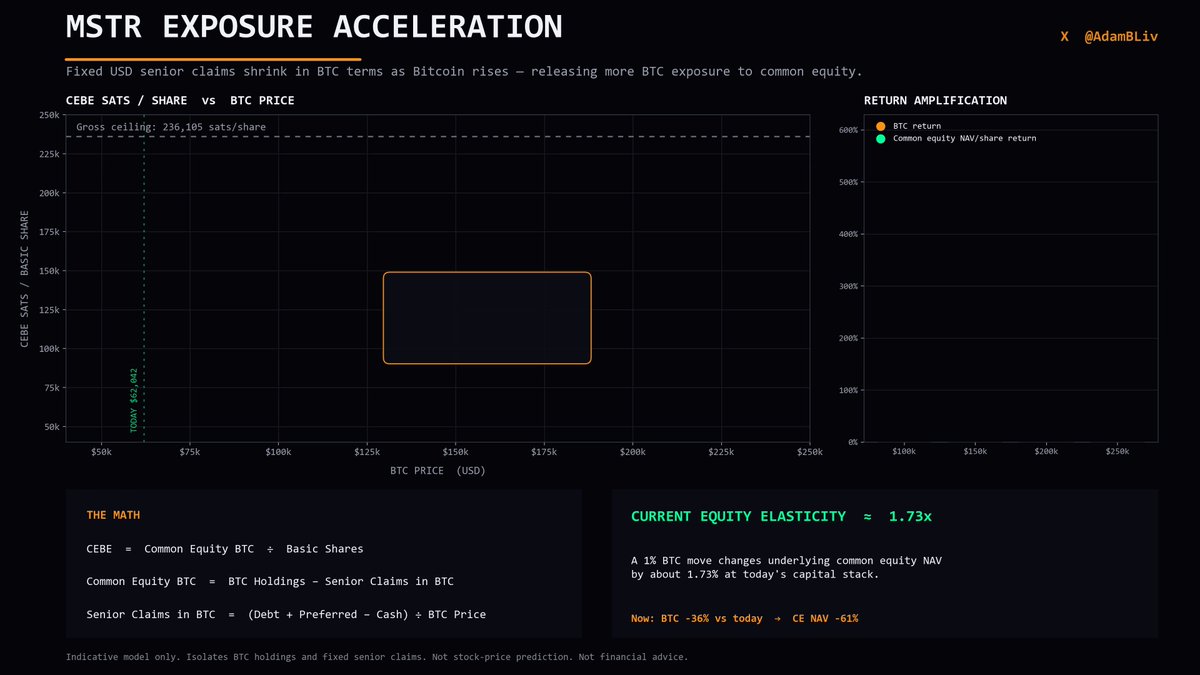
Task: Click the '$225k' x-axis tick label
Action: (x=721, y=453)
